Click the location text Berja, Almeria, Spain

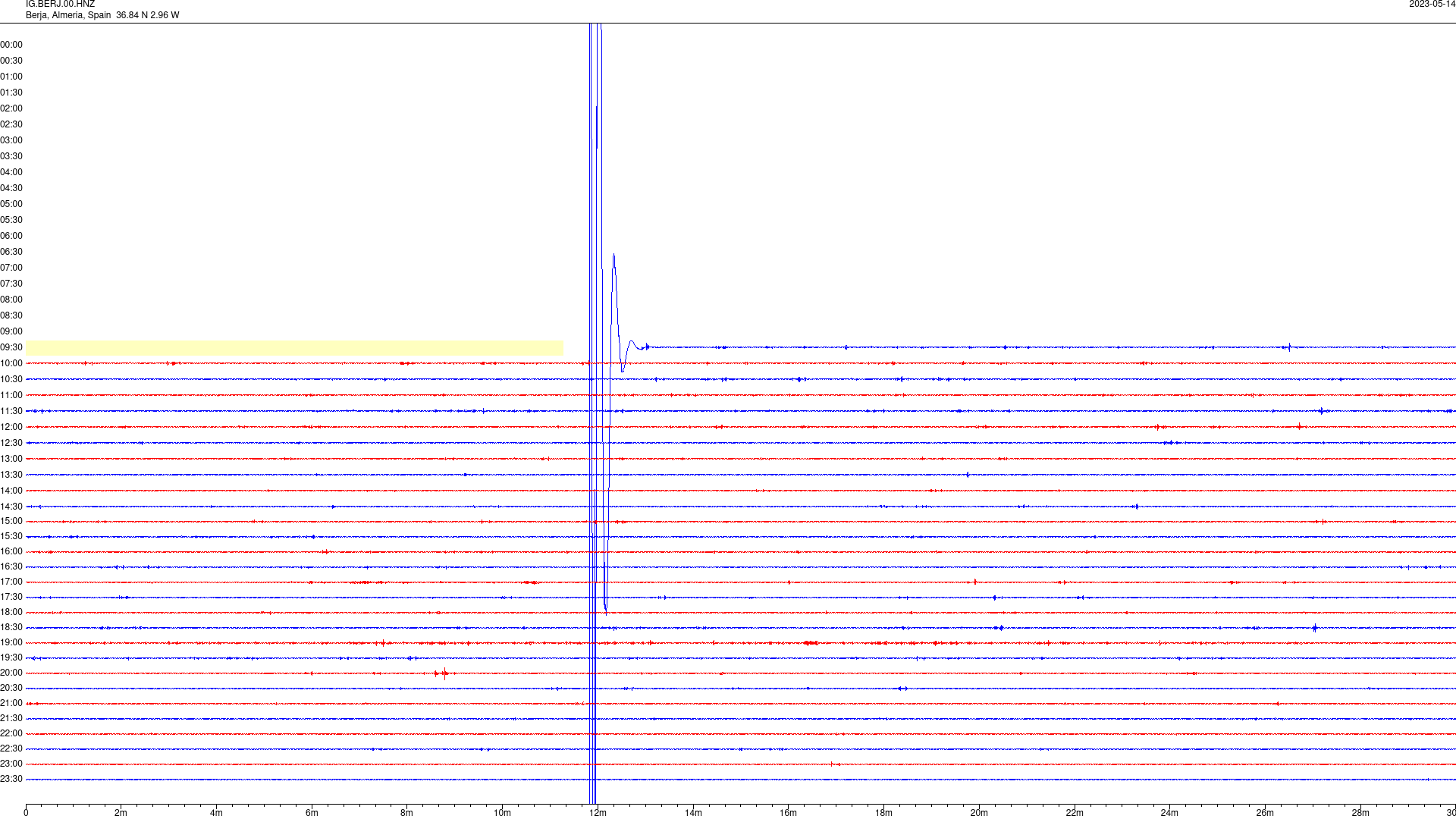pos(68,15)
